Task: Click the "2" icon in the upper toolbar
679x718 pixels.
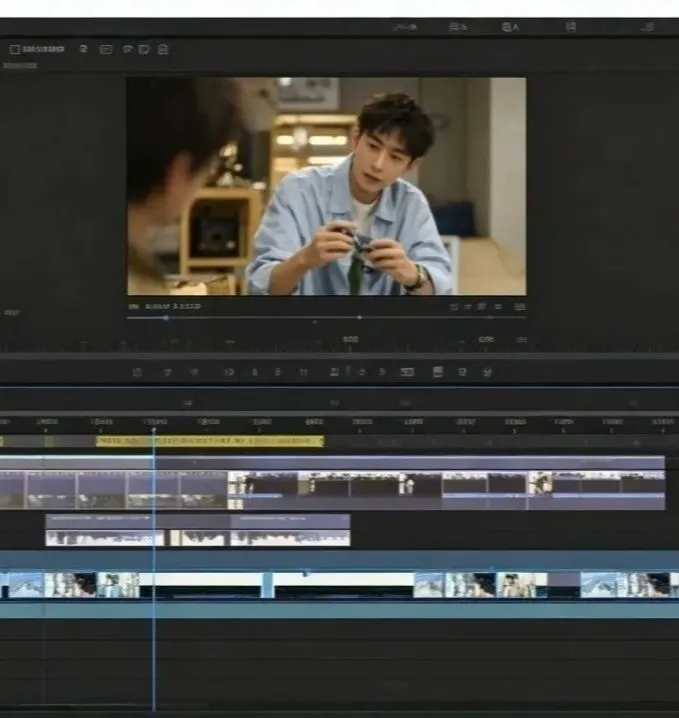Action: (83, 49)
